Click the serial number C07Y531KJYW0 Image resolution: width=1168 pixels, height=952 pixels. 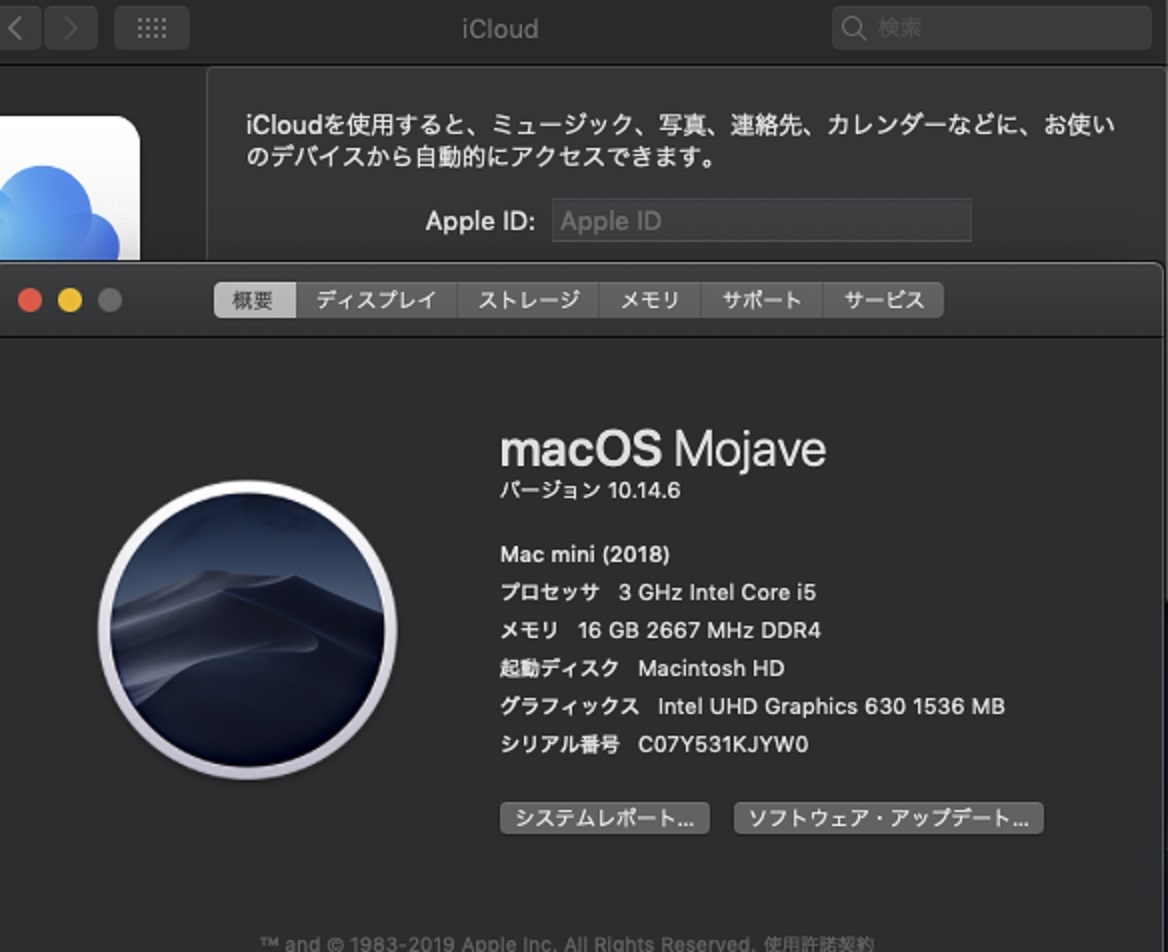[723, 744]
